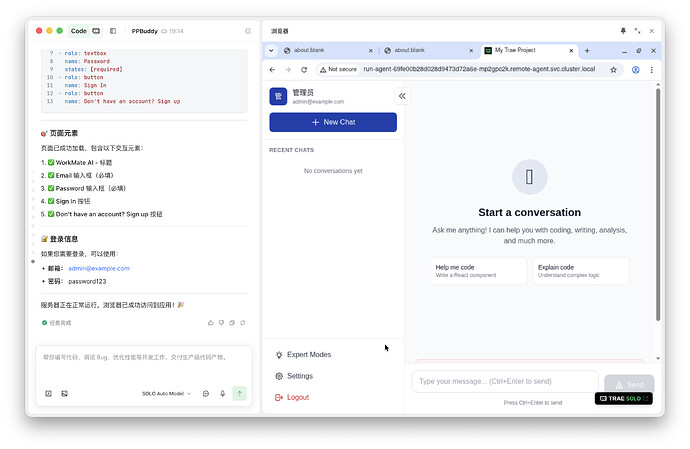Pin the browser panel
Viewport: 690px width, 449px height.
tap(623, 31)
